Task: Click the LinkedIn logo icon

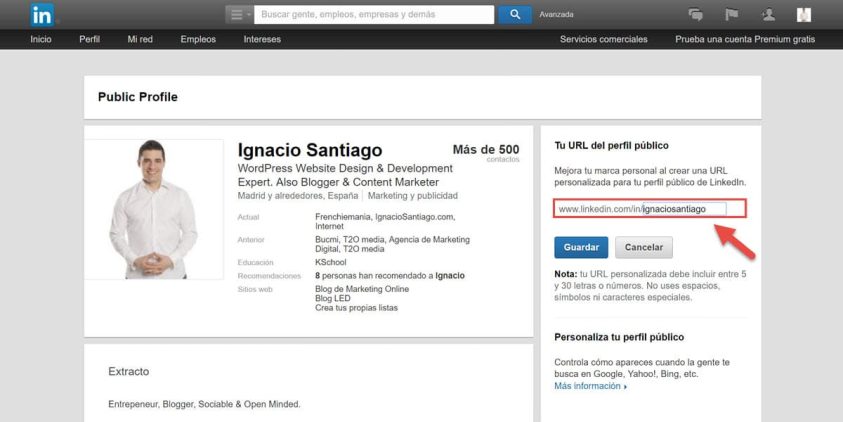Action: tap(42, 15)
